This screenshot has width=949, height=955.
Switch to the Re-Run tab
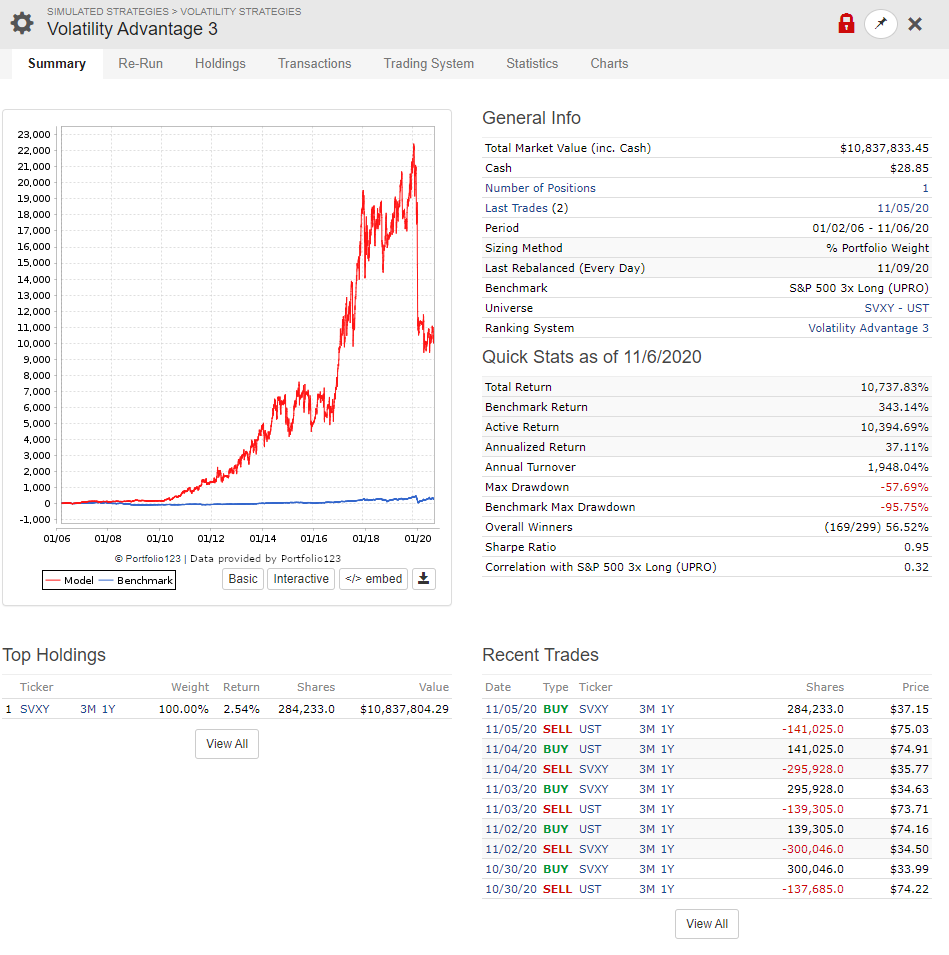(141, 63)
